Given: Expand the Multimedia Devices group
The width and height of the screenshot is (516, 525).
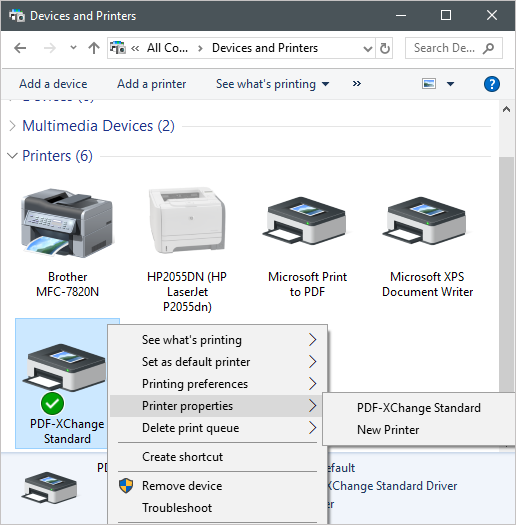Looking at the screenshot, I should 12,126.
